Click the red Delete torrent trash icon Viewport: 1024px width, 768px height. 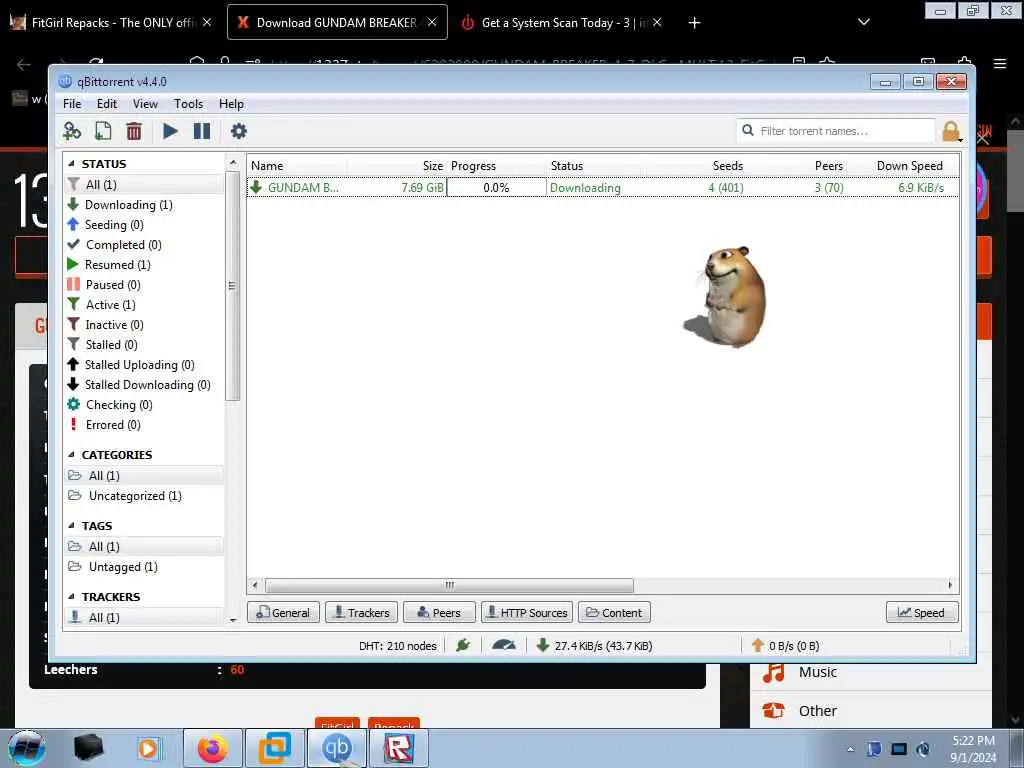click(134, 131)
